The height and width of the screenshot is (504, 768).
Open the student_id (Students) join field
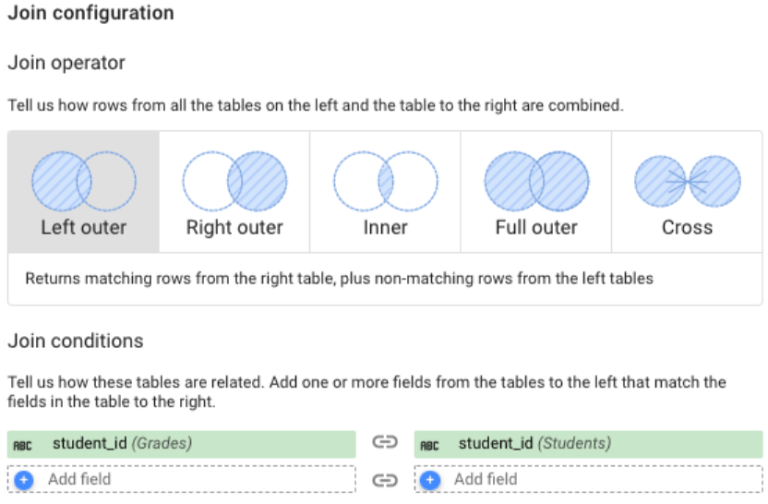click(x=588, y=444)
